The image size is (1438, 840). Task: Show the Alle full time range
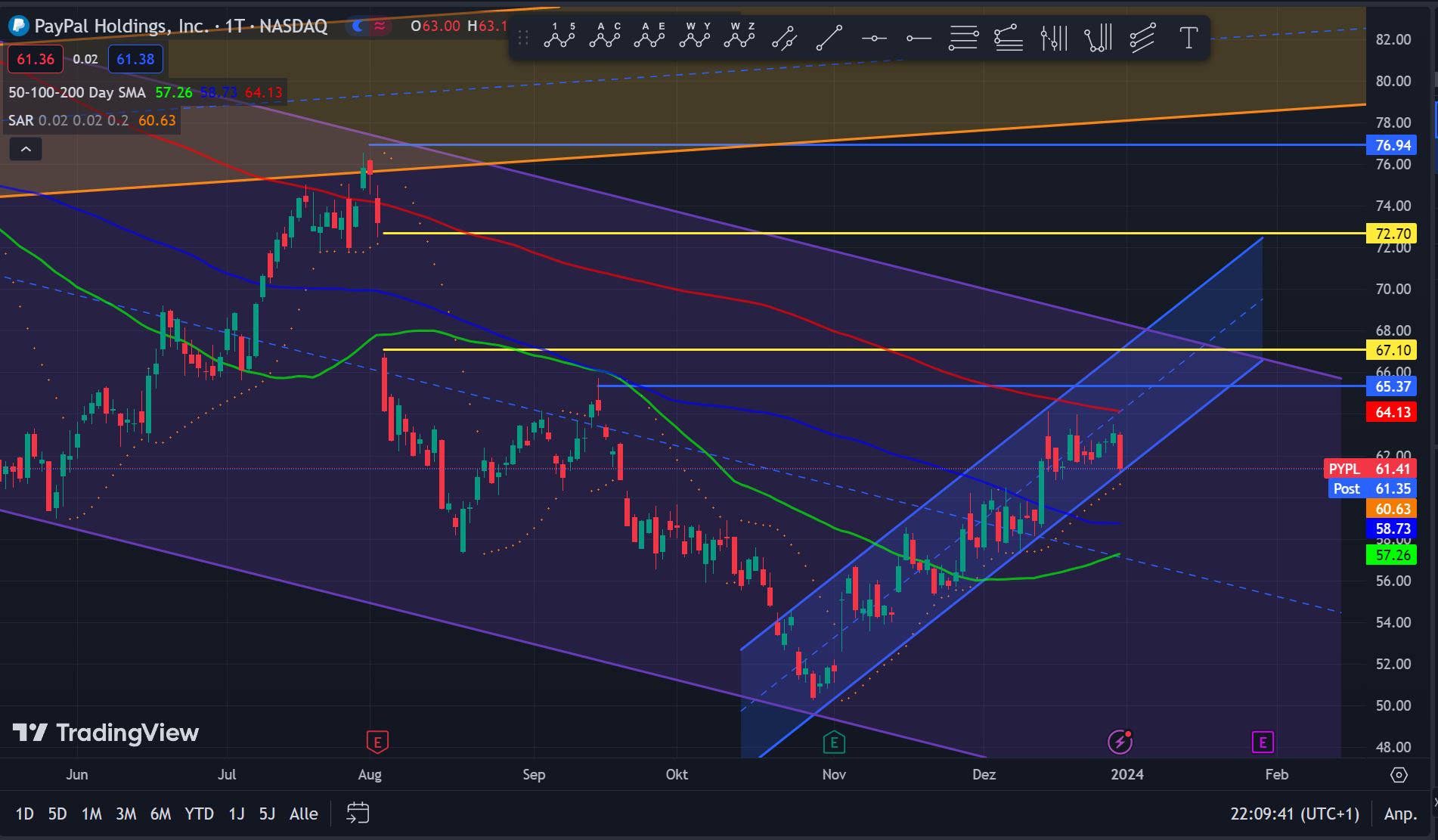(x=304, y=814)
